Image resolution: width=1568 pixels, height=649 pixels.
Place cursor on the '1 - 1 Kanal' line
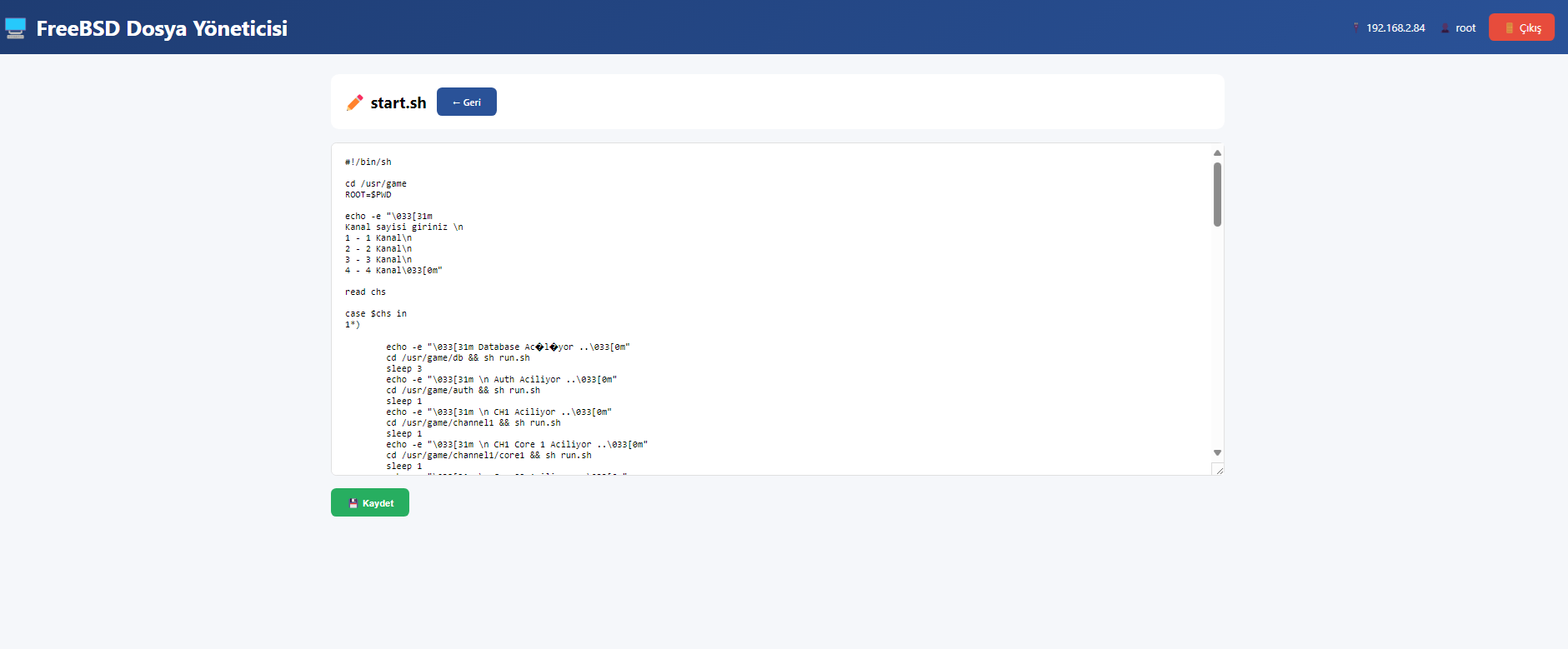point(378,237)
